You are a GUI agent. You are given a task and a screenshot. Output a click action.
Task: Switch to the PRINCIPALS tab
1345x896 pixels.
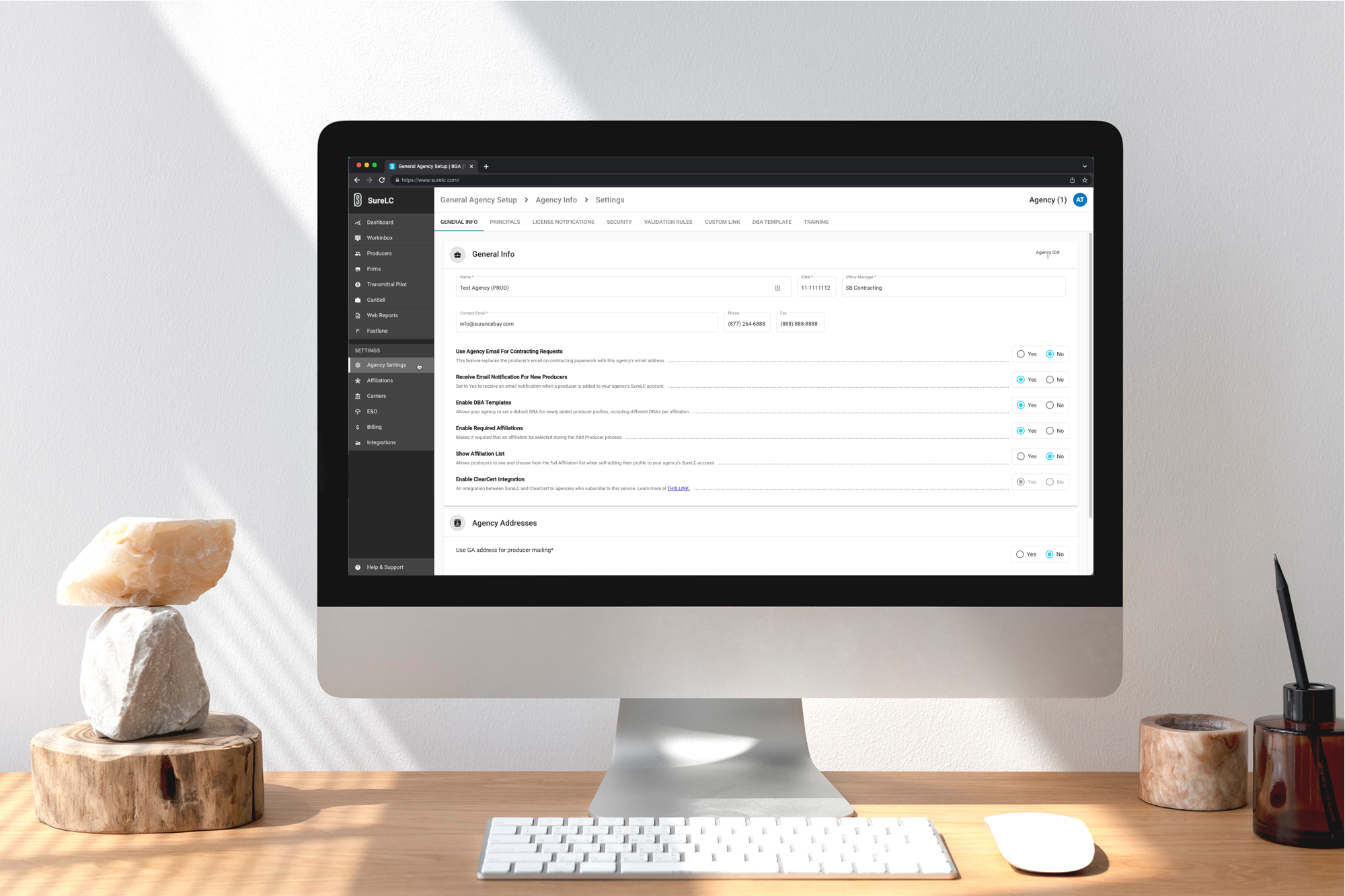(x=504, y=222)
